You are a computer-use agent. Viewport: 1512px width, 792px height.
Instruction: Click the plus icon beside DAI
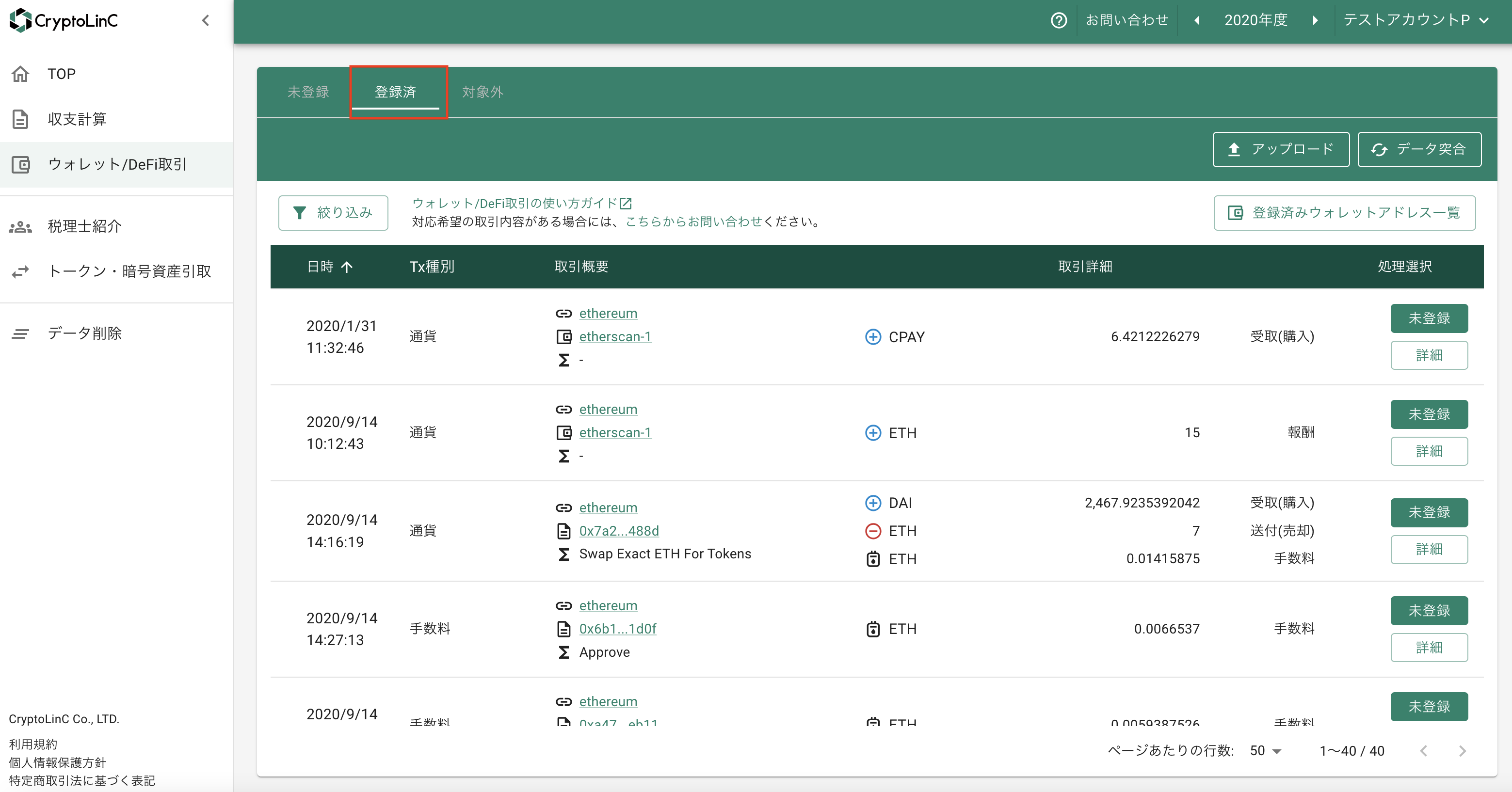click(x=873, y=503)
